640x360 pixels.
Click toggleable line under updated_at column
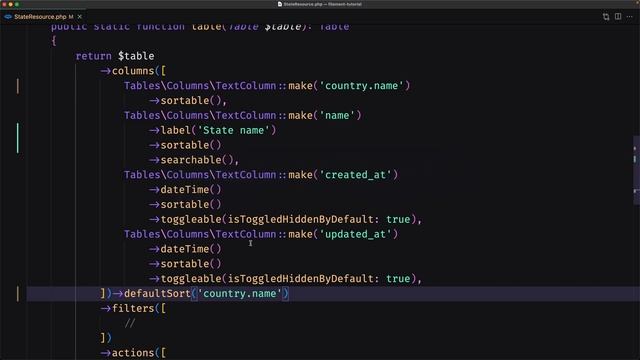pyautogui.click(x=285, y=279)
